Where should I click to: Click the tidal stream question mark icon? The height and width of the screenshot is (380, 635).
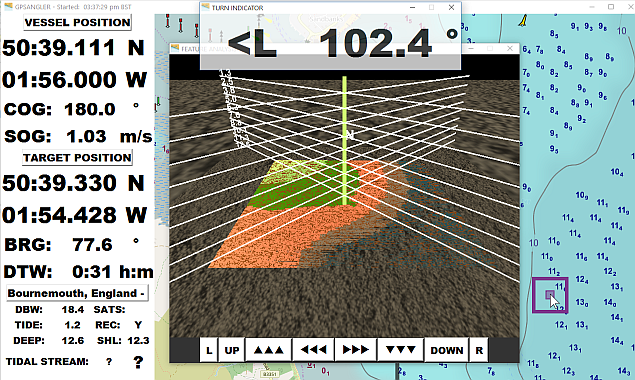(x=138, y=362)
